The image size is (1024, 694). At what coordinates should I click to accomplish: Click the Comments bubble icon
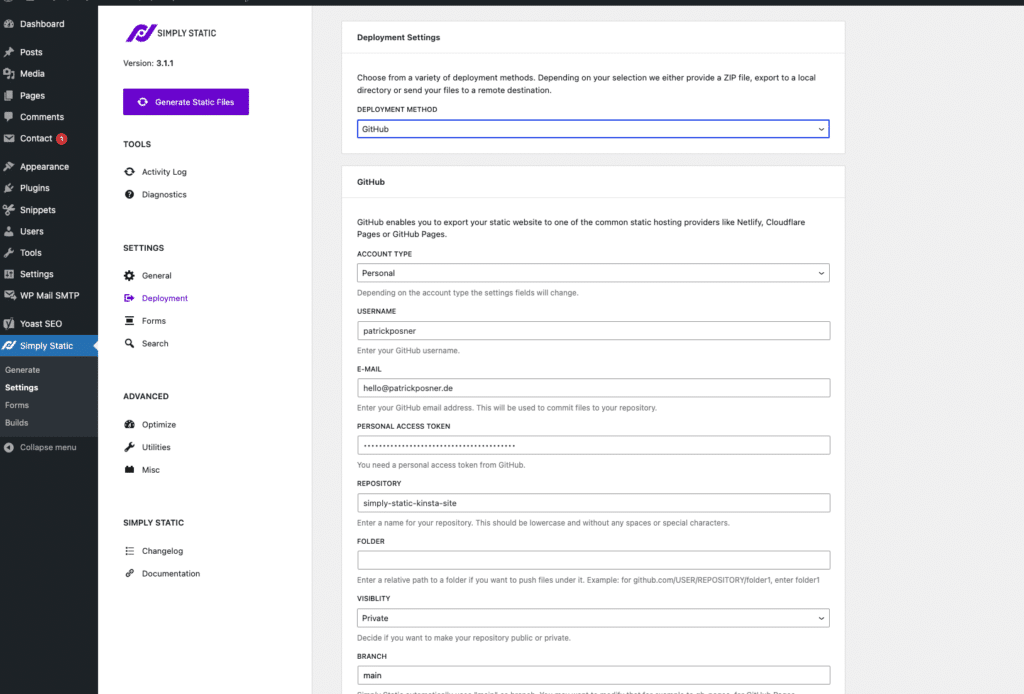8,117
